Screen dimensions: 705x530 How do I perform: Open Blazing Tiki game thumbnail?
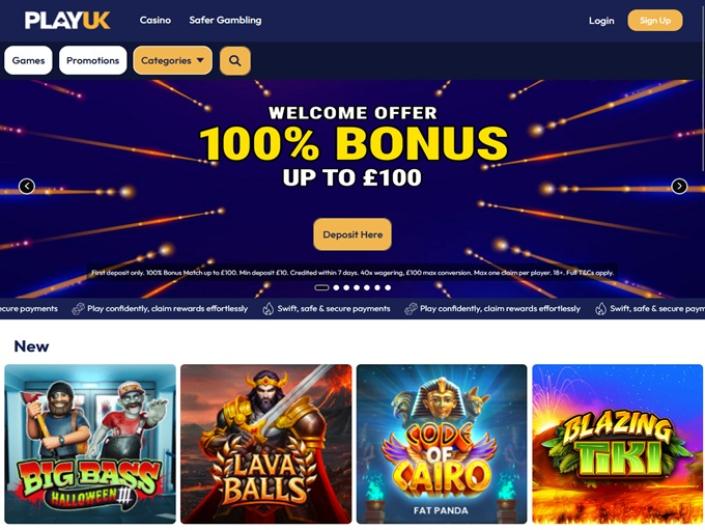(x=617, y=444)
